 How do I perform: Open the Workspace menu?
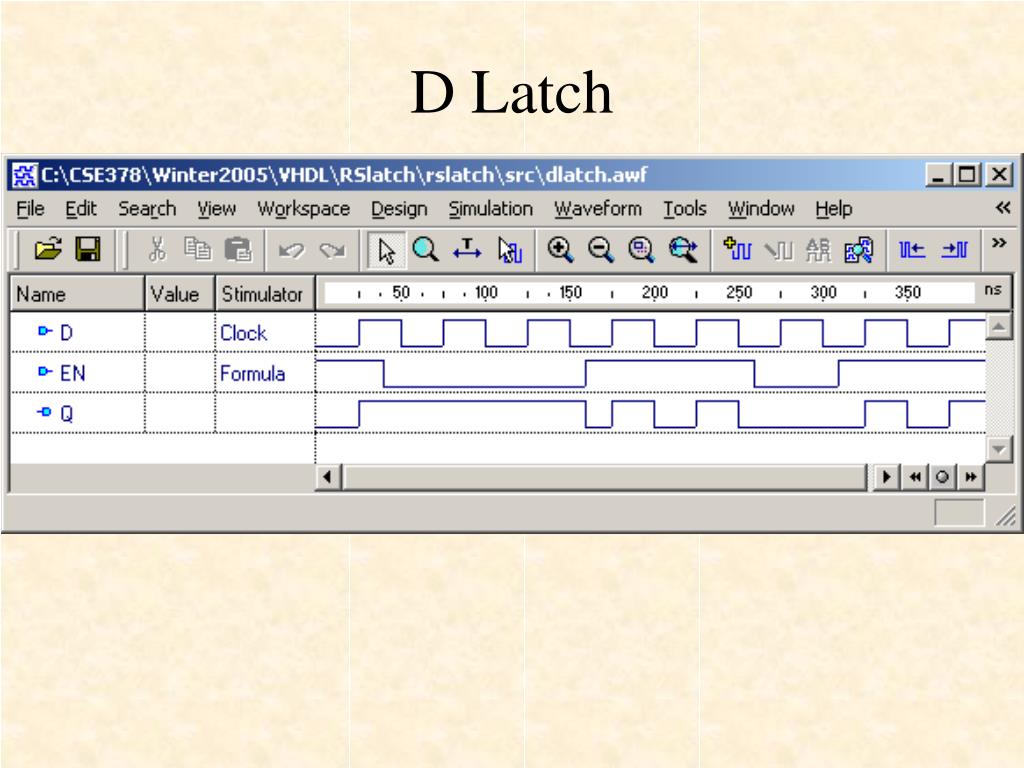coord(304,209)
